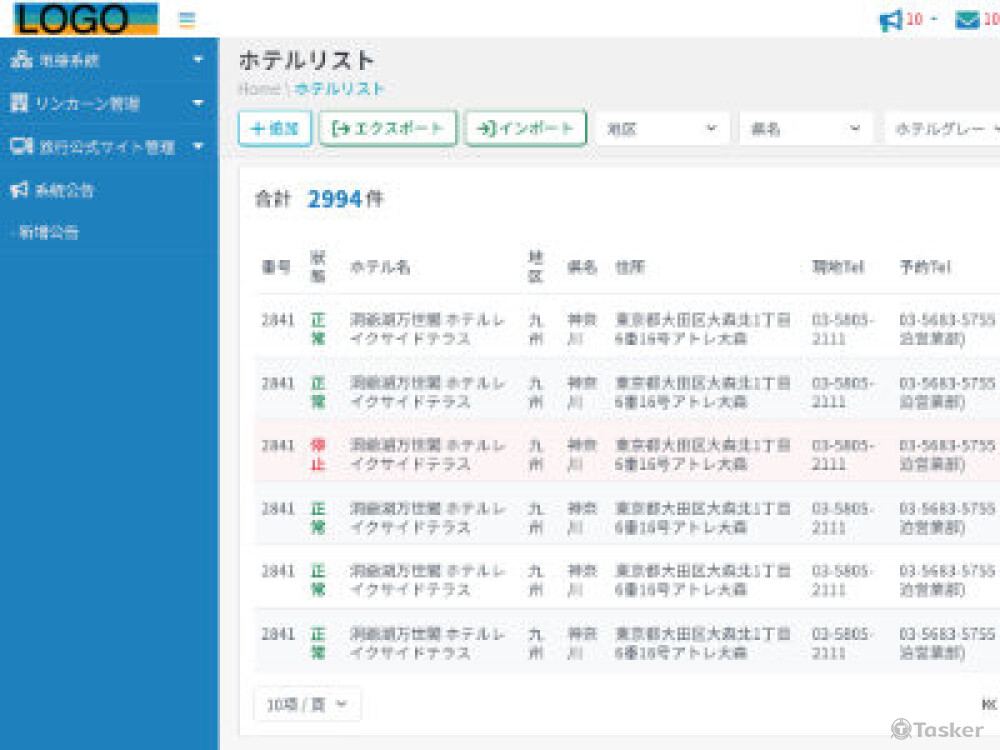
Task: Click the 県名 column header in the table
Action: (x=582, y=267)
